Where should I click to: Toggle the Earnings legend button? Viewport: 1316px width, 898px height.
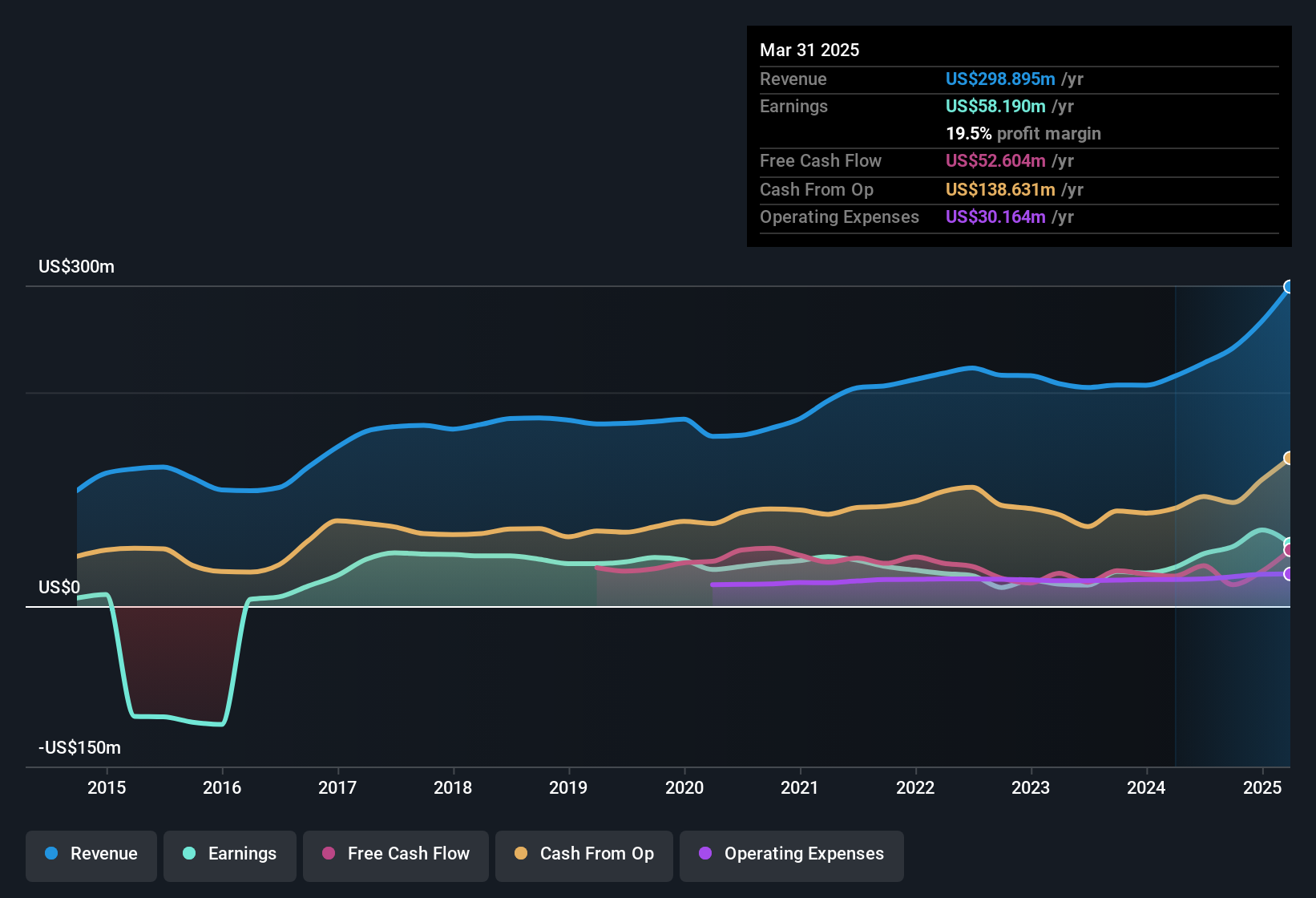pos(230,856)
